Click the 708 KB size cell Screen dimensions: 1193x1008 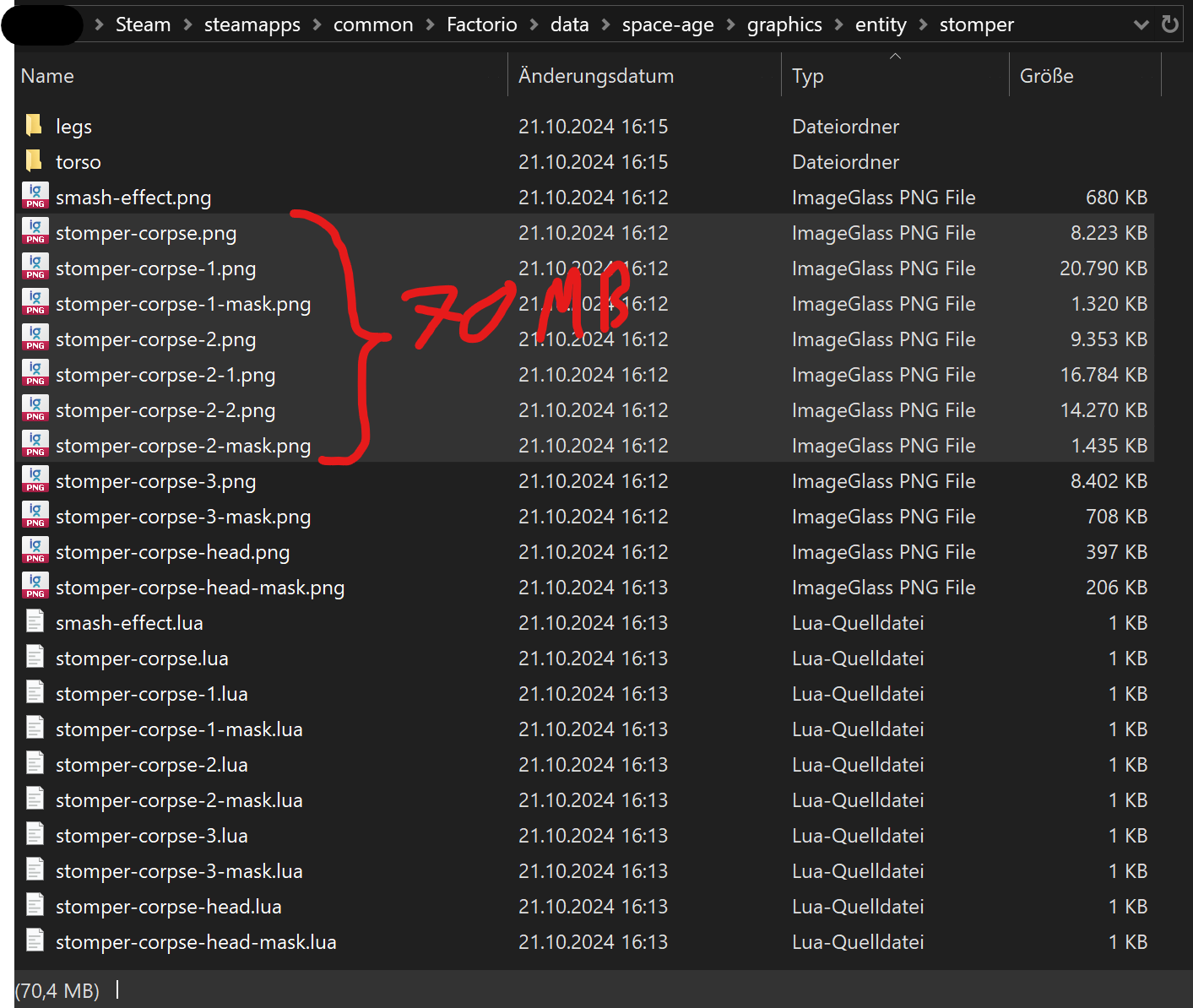click(1116, 516)
